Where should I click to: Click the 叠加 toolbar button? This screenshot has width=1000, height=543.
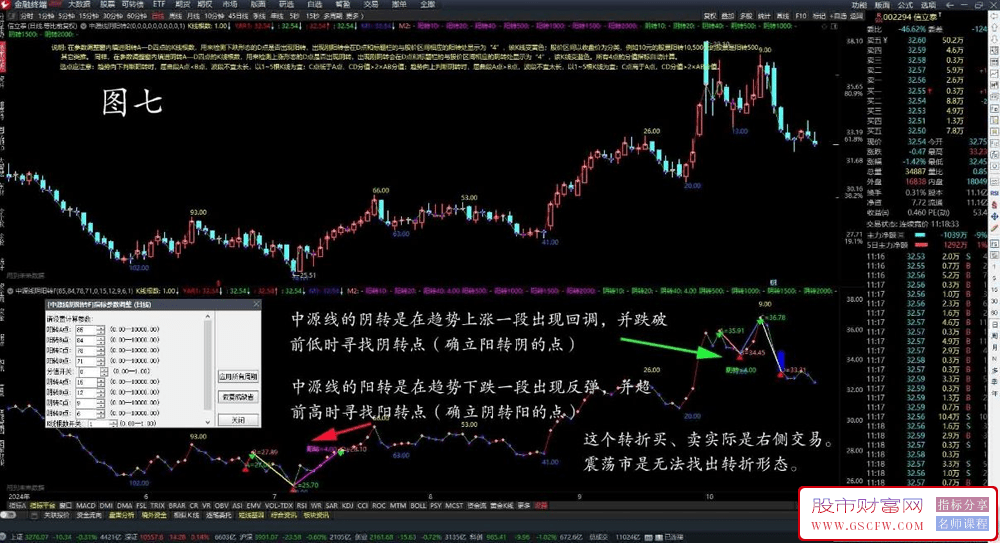[728, 16]
